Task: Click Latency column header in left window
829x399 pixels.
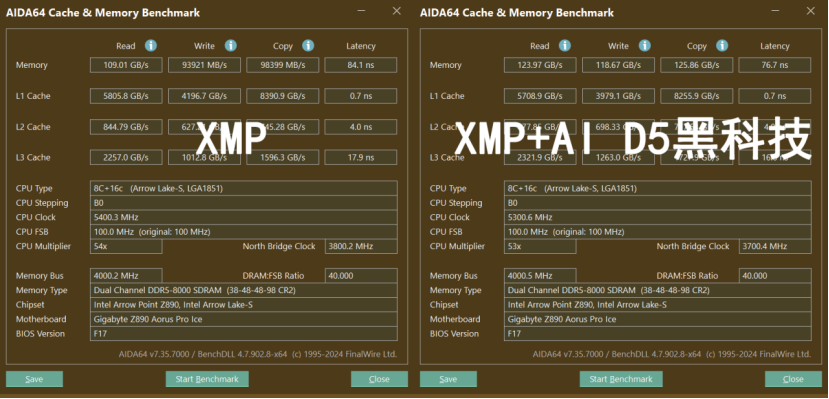Action: [x=361, y=46]
